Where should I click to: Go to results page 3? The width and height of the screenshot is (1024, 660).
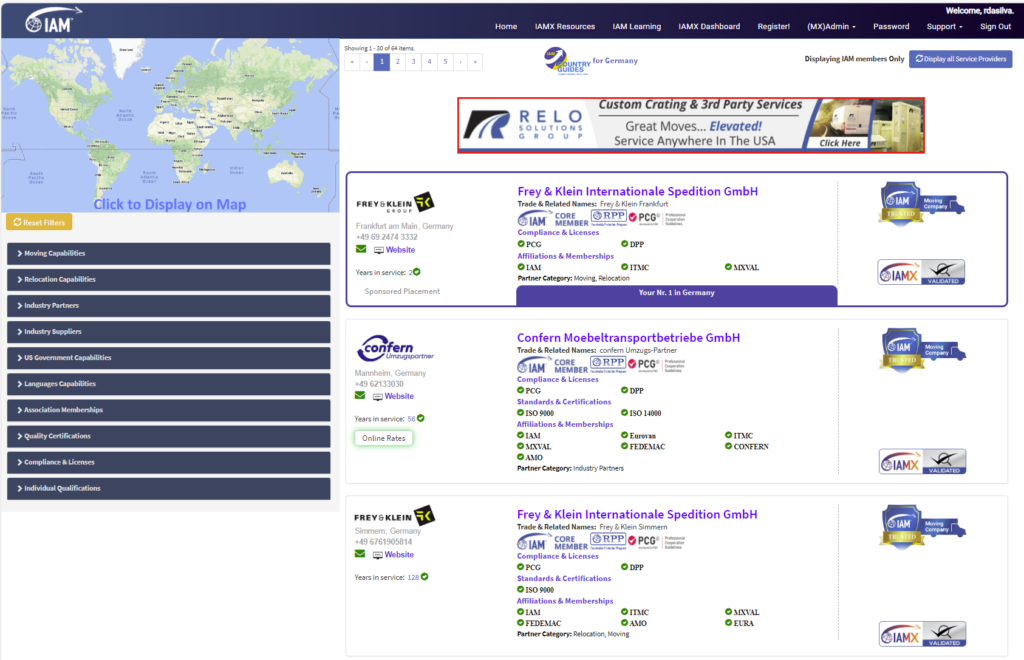[413, 62]
